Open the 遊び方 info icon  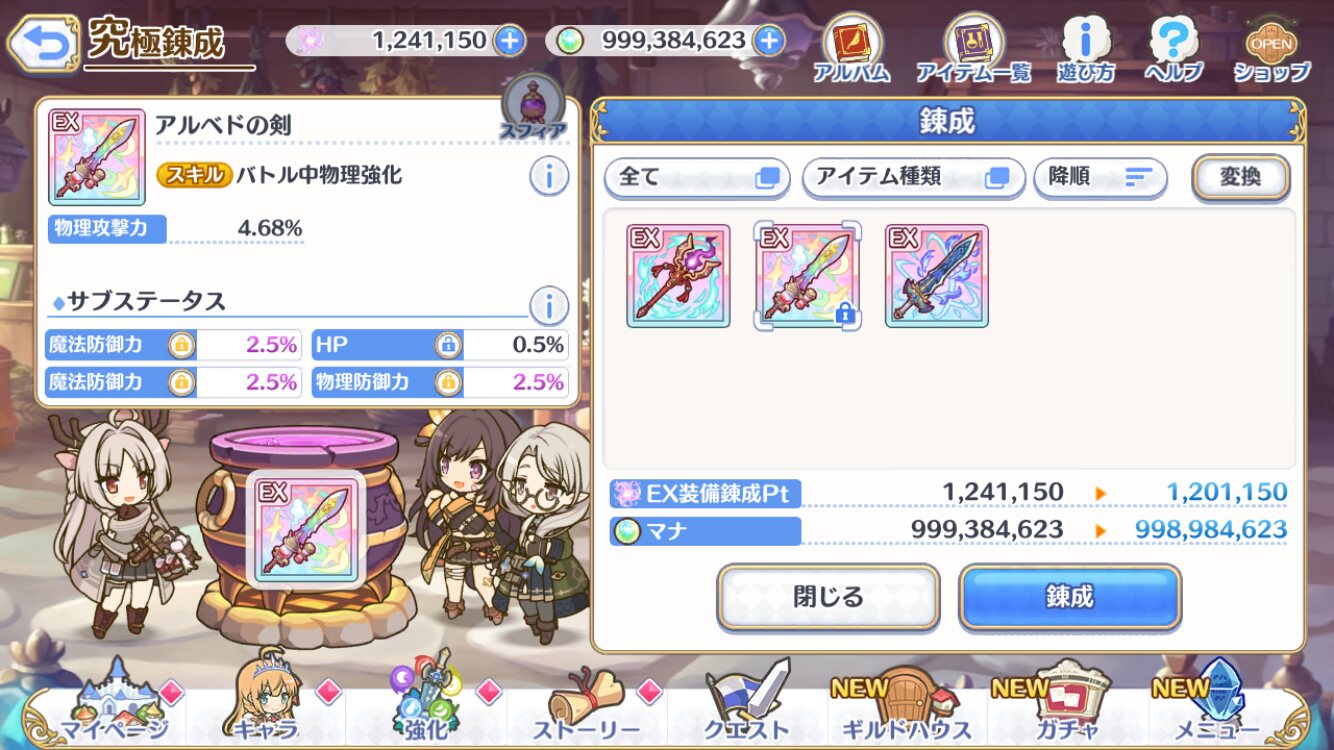(1085, 47)
